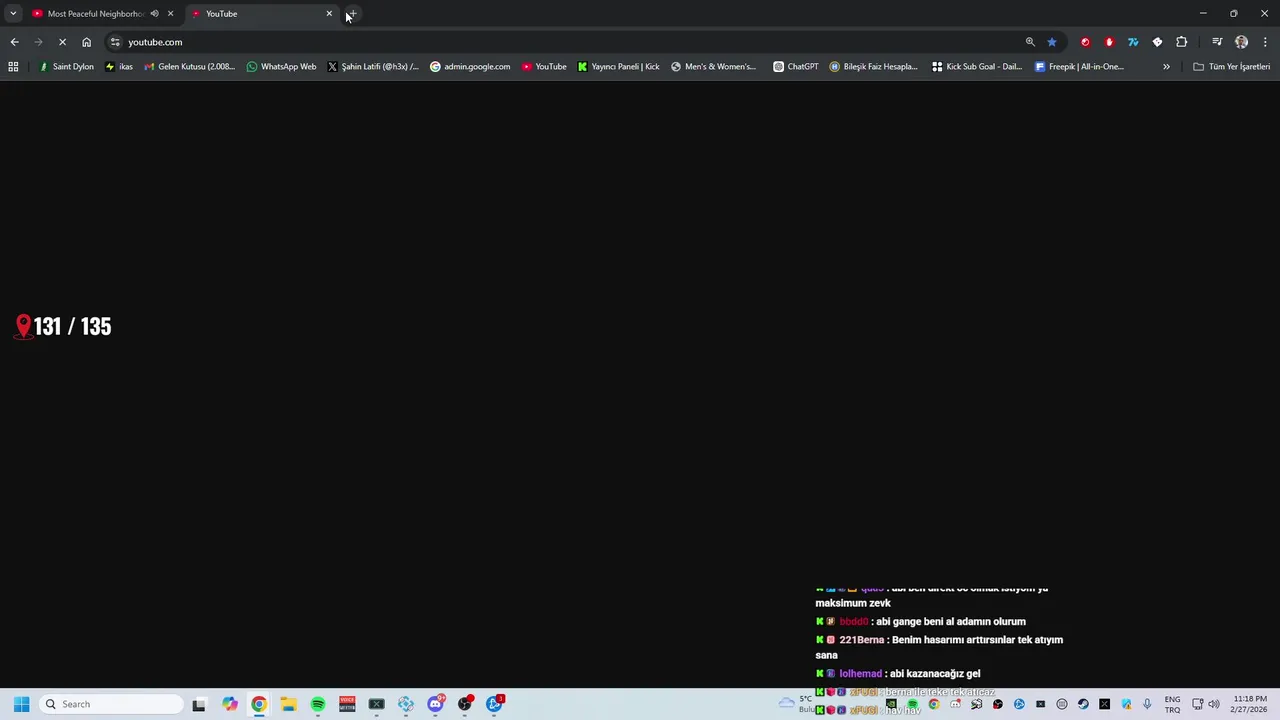Screen dimensions: 1280x720
Task: Click username 221Berna in chat overlay
Action: pyautogui.click(x=862, y=640)
